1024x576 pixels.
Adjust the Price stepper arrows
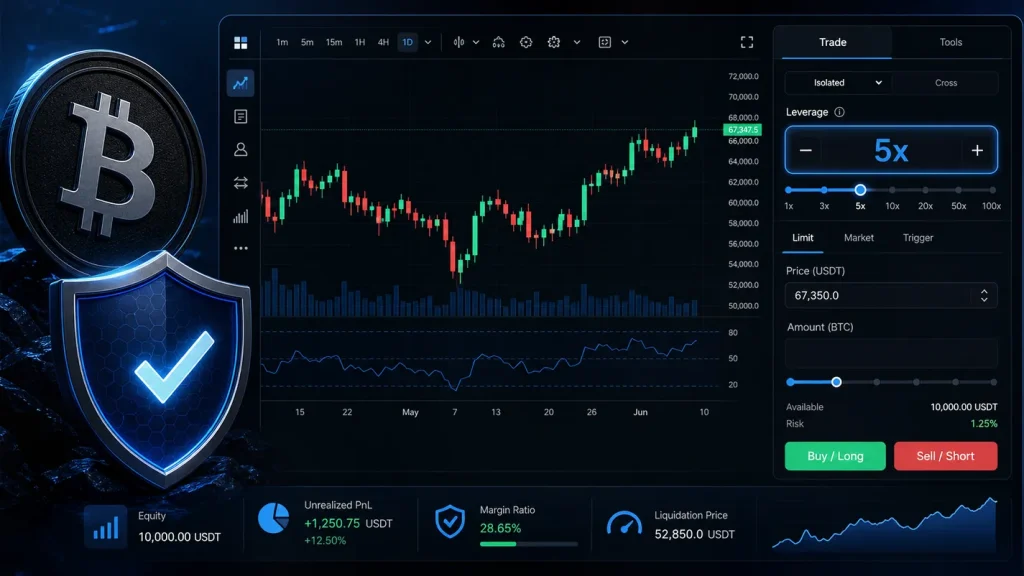[984, 296]
